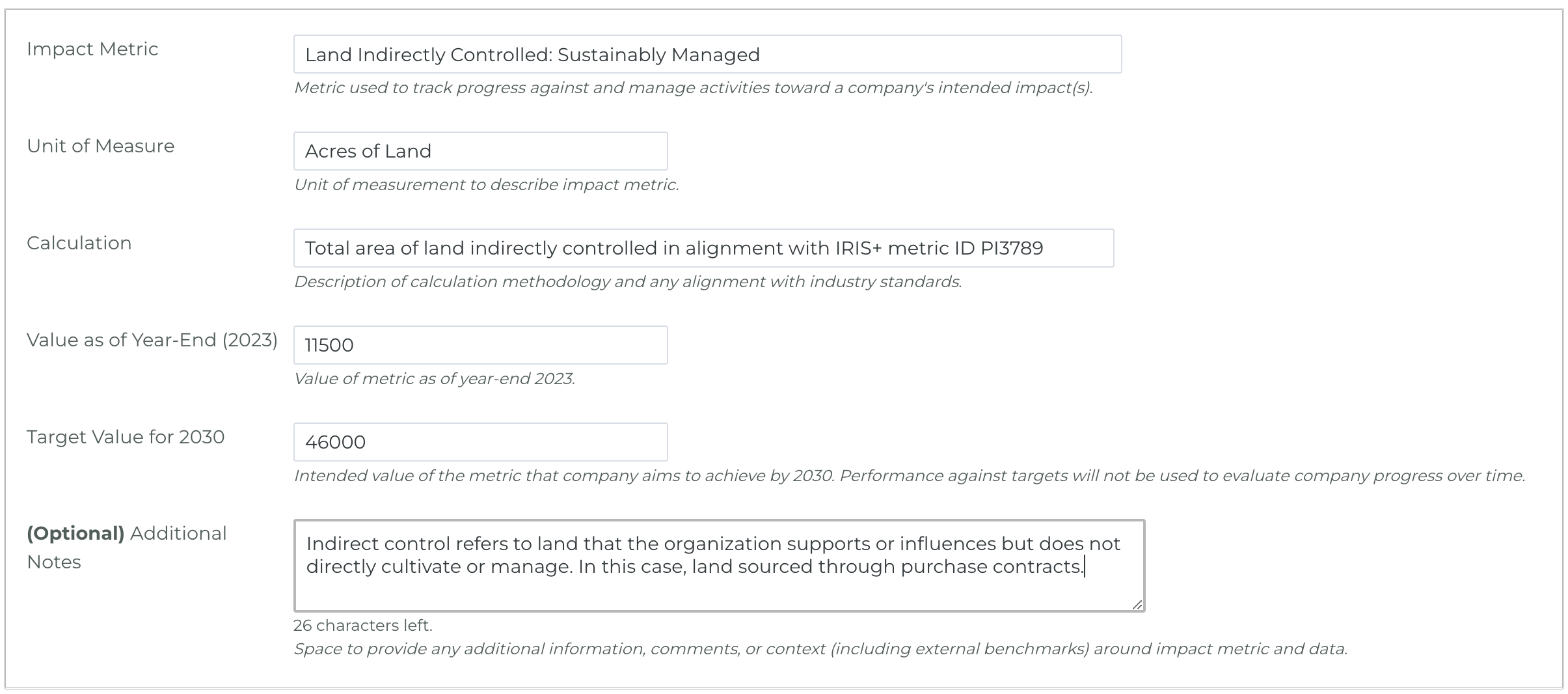Click the calculation methodology description hint
Image resolution: width=1568 pixels, height=694 pixels.
(x=627, y=282)
